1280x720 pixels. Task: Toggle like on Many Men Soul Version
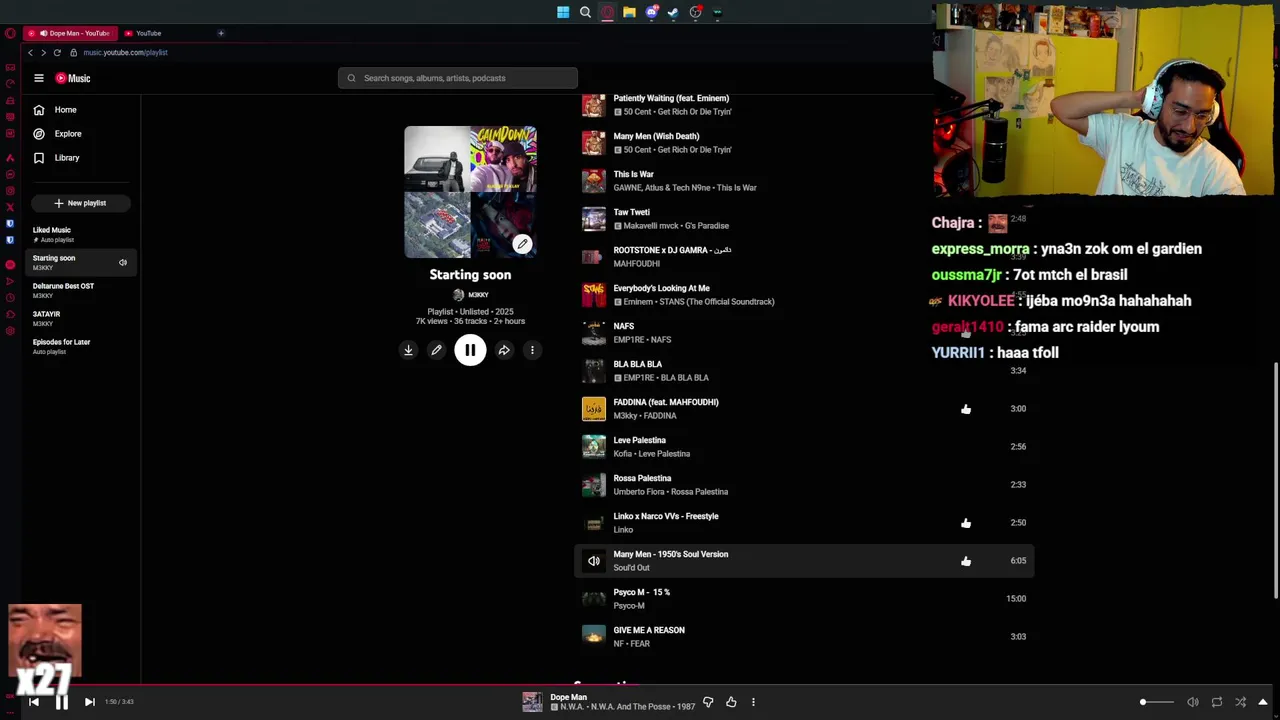click(966, 561)
